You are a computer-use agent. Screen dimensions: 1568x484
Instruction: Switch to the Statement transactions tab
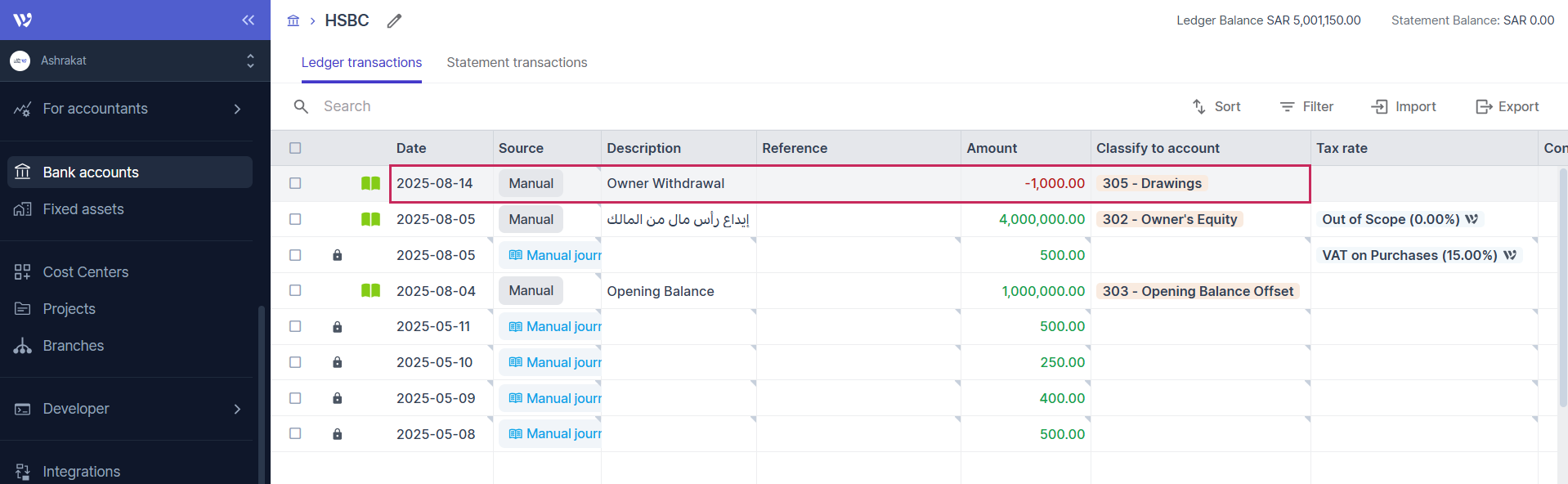[517, 63]
